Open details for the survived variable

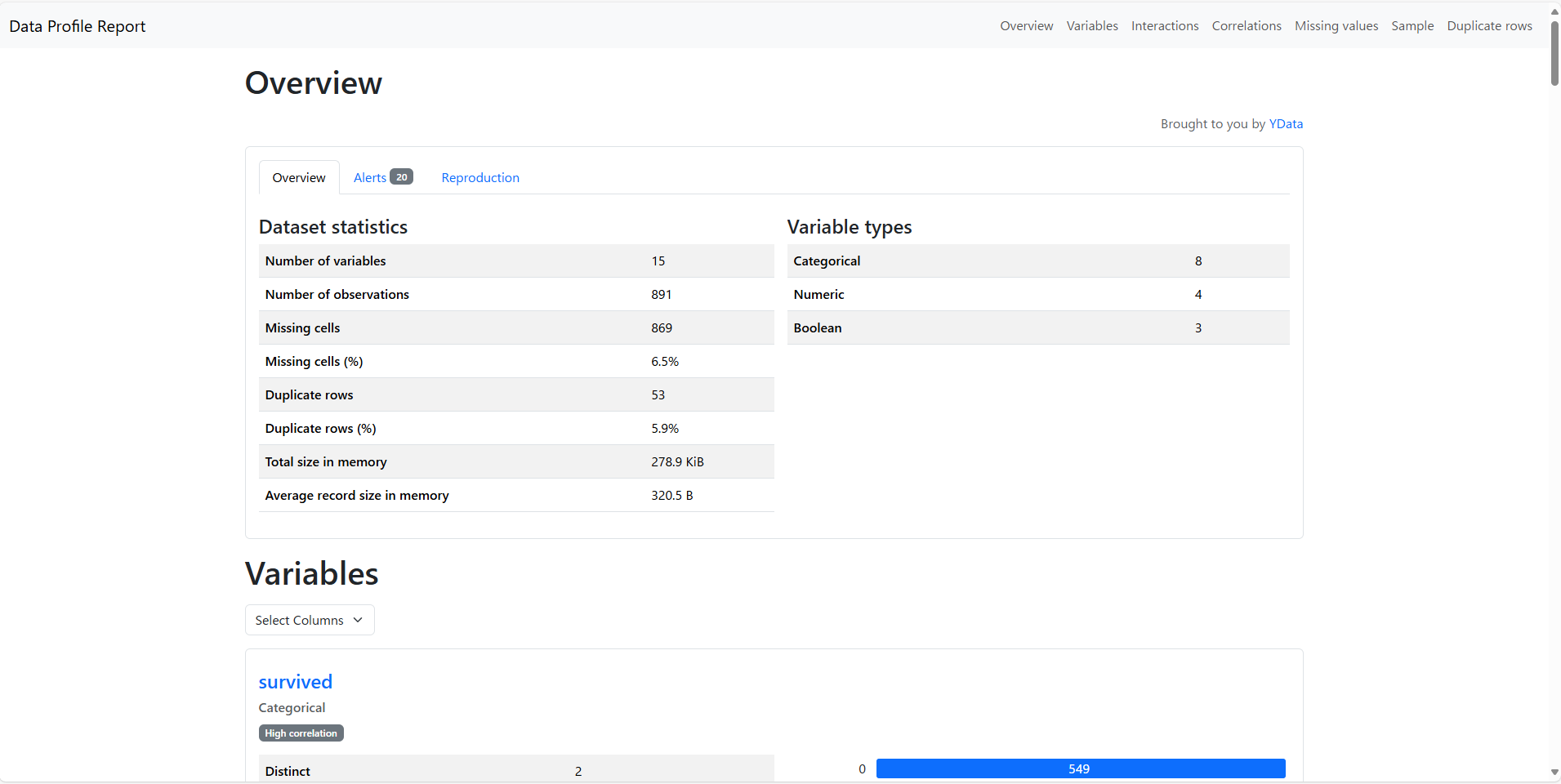click(295, 682)
